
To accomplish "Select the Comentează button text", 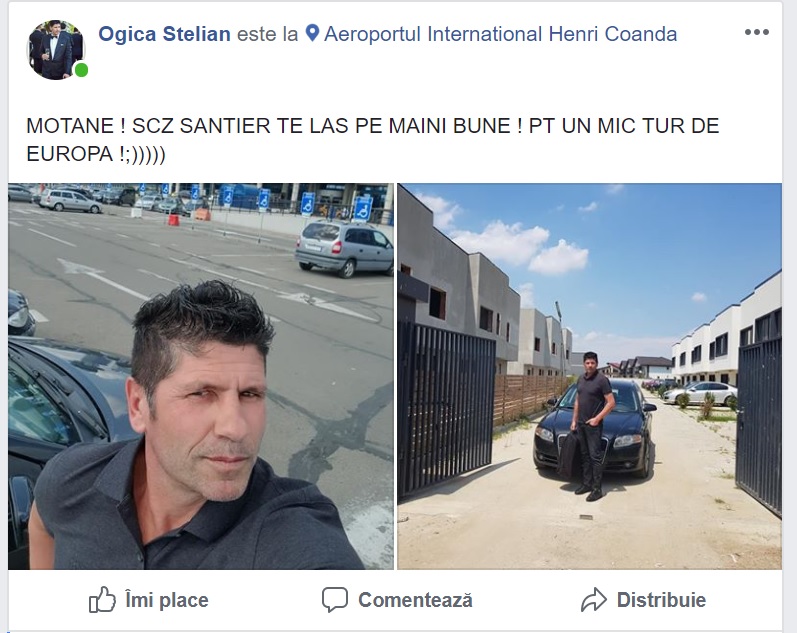I will tap(415, 600).
